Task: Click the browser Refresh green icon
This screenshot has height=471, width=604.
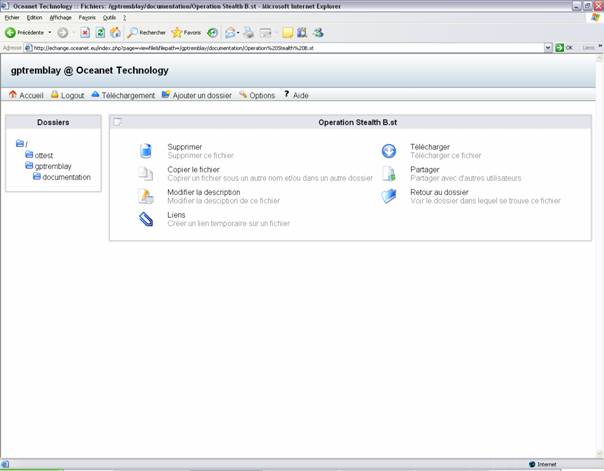Action: tap(100, 33)
